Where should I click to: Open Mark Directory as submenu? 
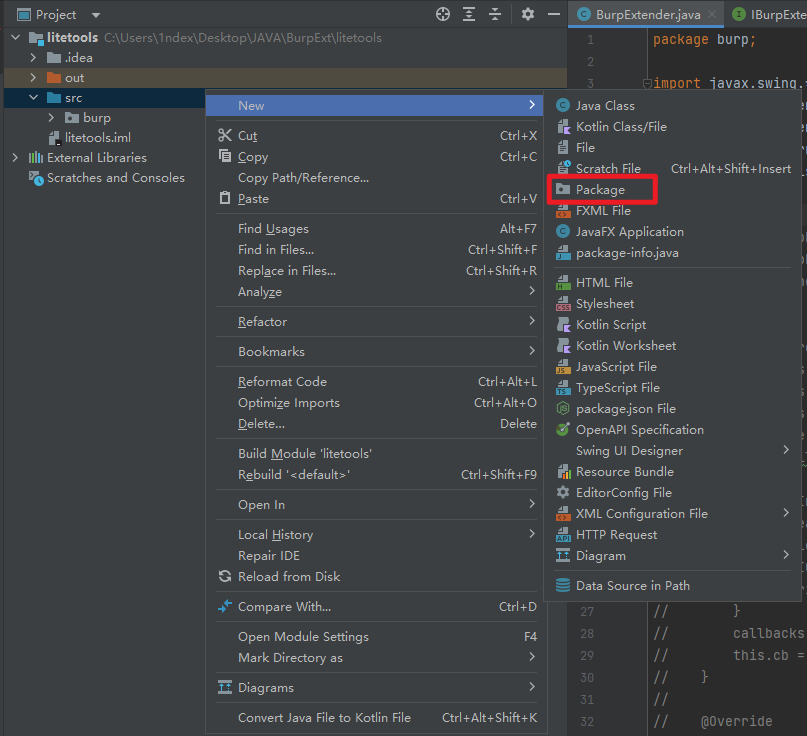pyautogui.click(x=377, y=658)
